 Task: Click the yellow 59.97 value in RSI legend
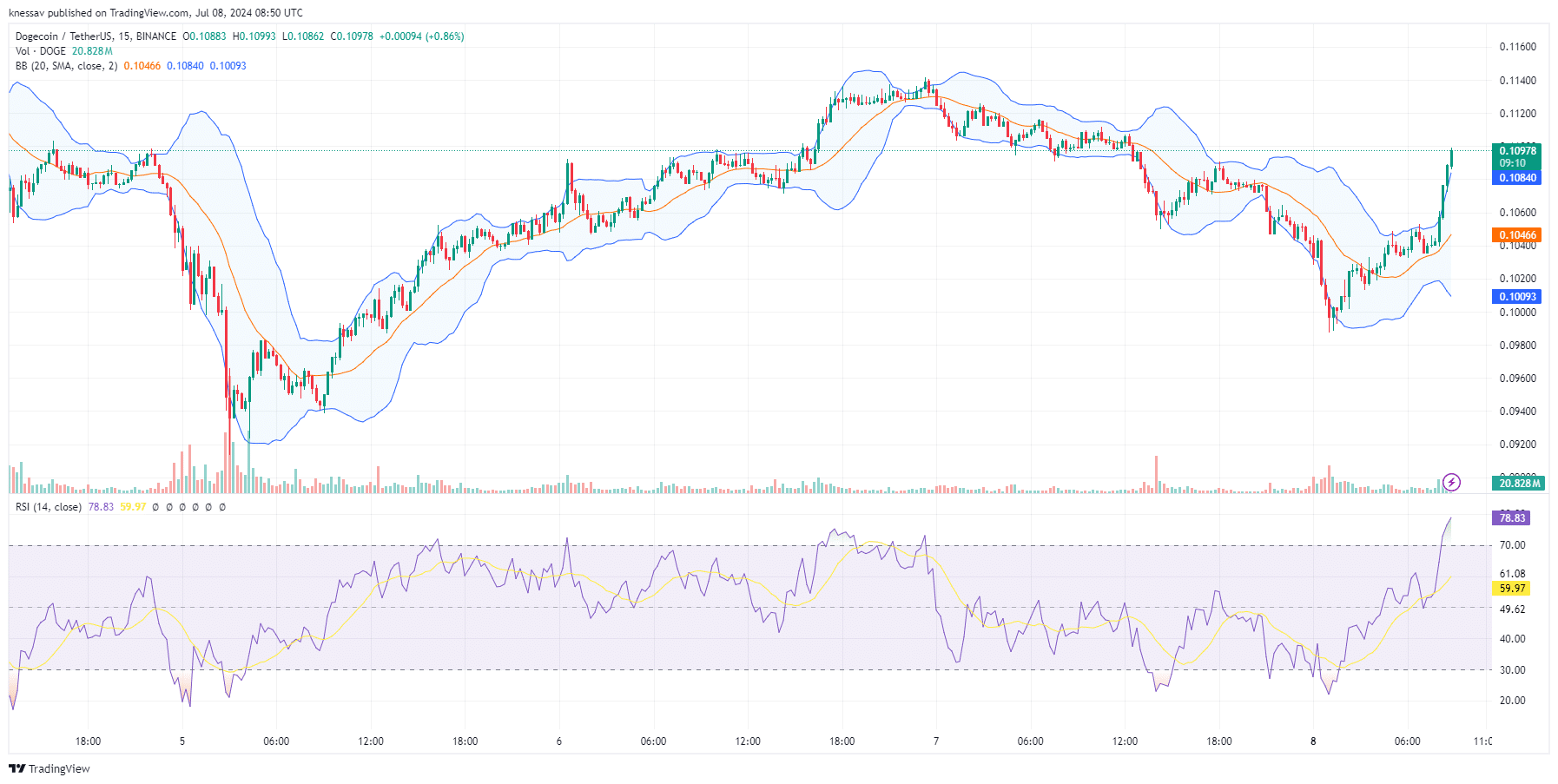click(x=133, y=507)
